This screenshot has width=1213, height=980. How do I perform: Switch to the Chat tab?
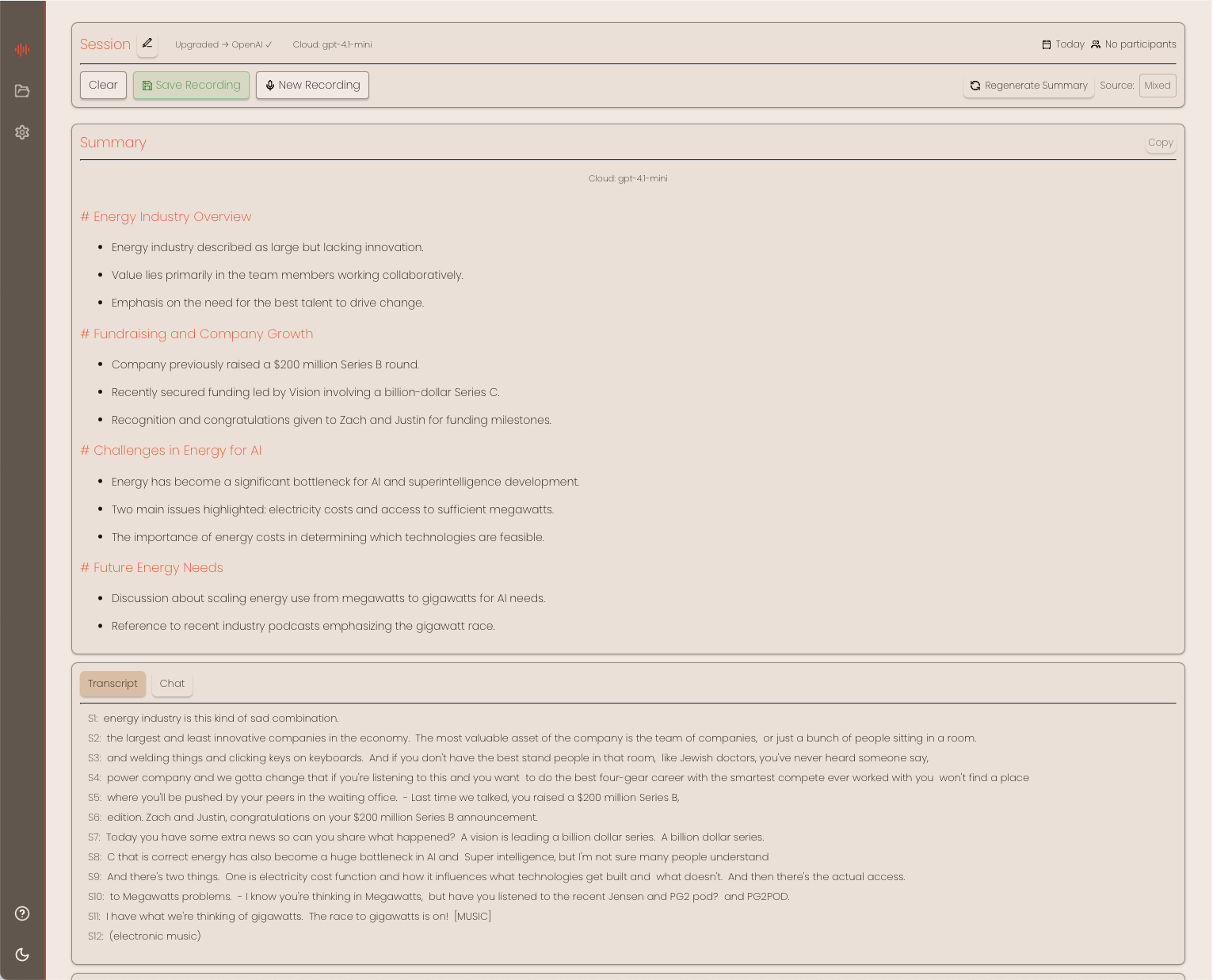pos(171,683)
